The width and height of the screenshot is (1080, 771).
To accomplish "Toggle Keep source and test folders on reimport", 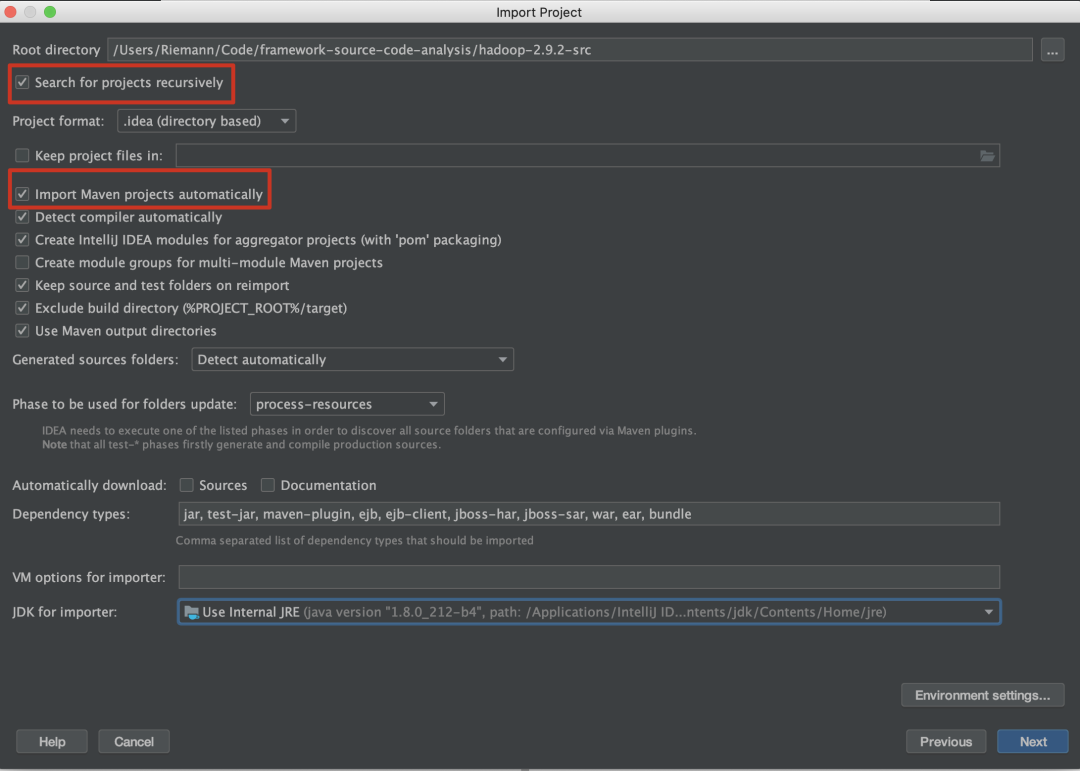I will click(x=22, y=285).
